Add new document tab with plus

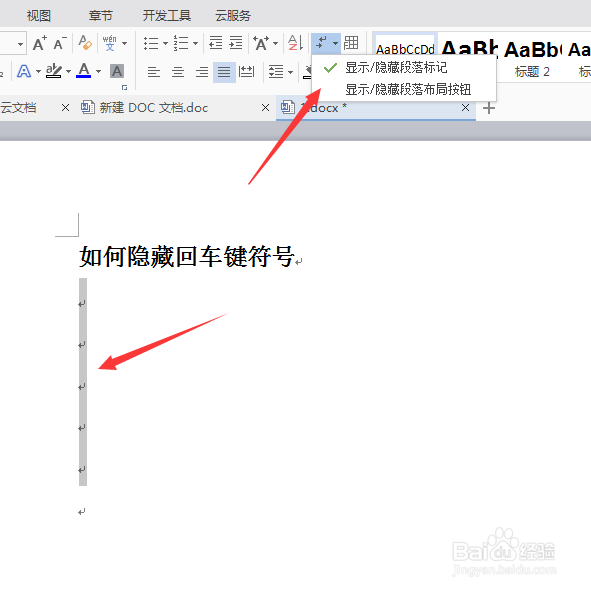[x=489, y=108]
